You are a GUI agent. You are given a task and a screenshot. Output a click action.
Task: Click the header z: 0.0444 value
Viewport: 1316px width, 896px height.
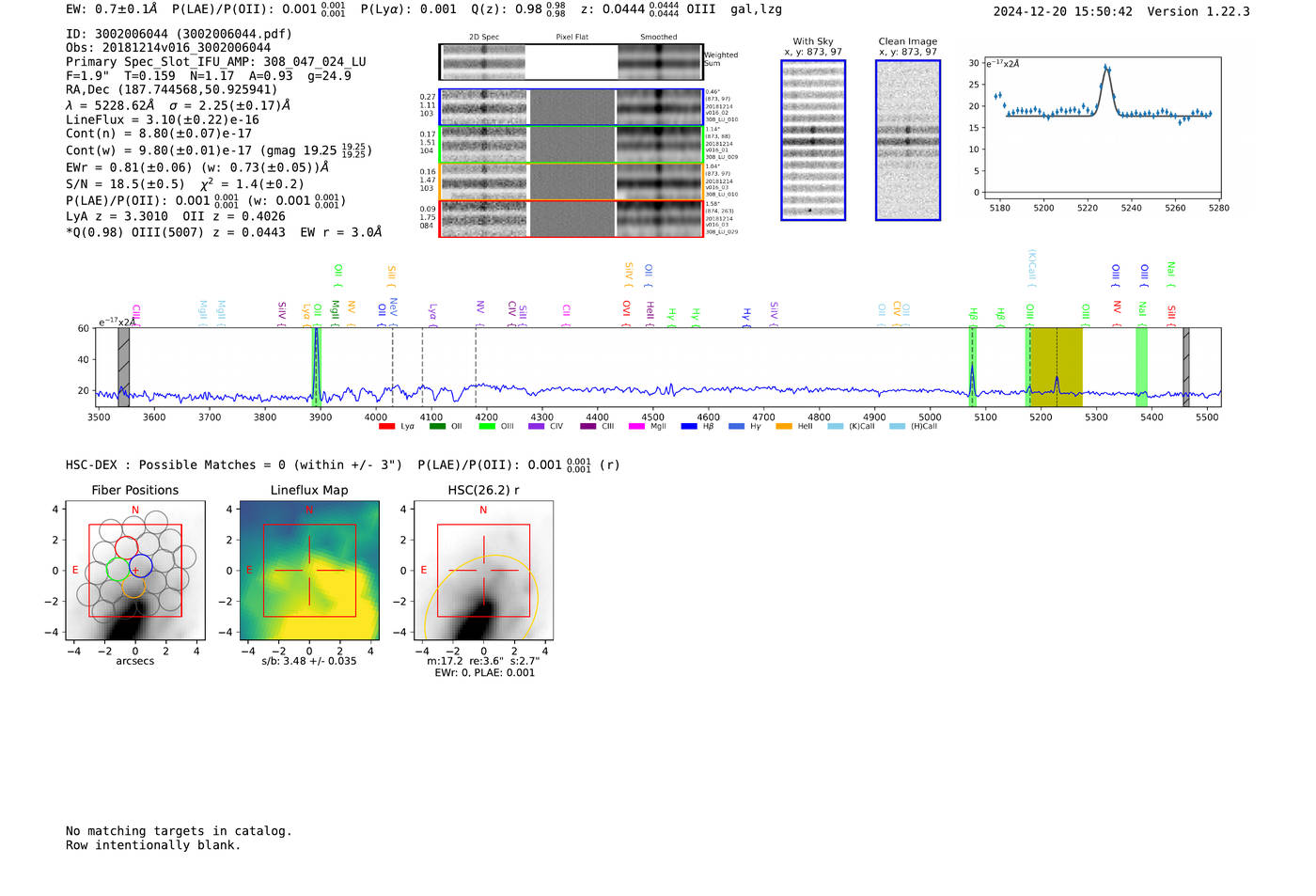[630, 9]
